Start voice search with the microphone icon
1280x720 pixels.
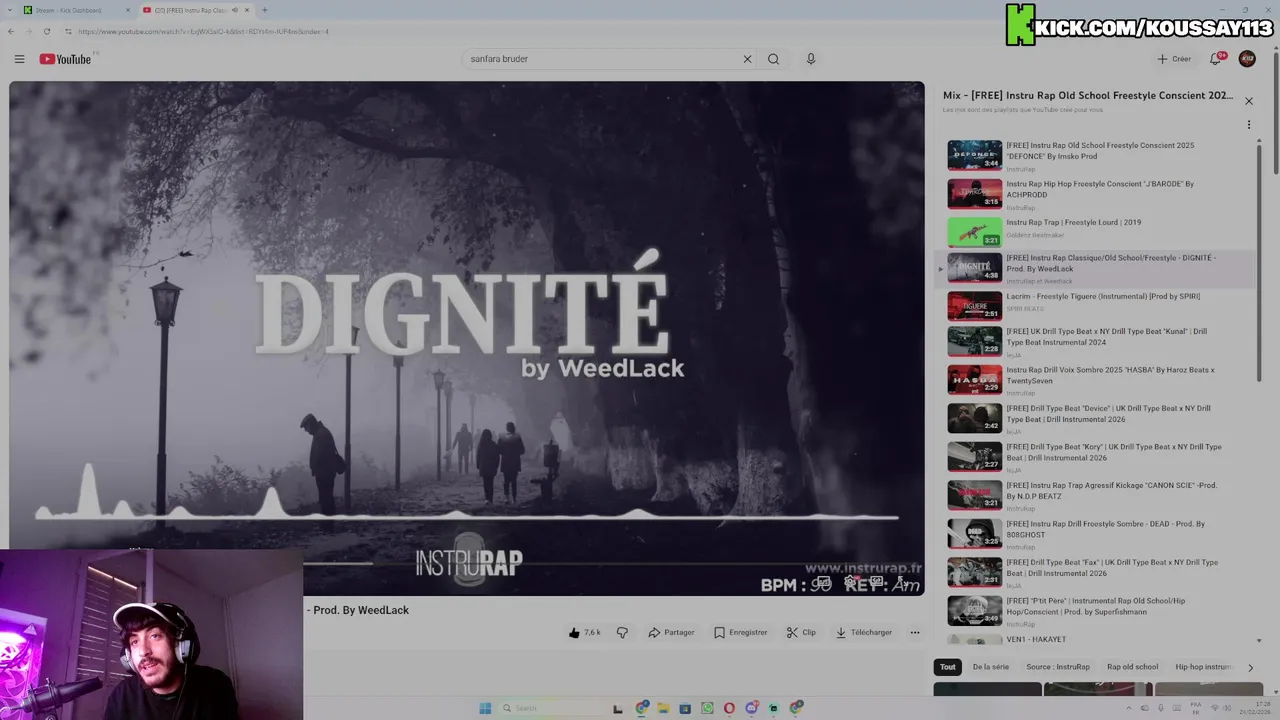811,59
